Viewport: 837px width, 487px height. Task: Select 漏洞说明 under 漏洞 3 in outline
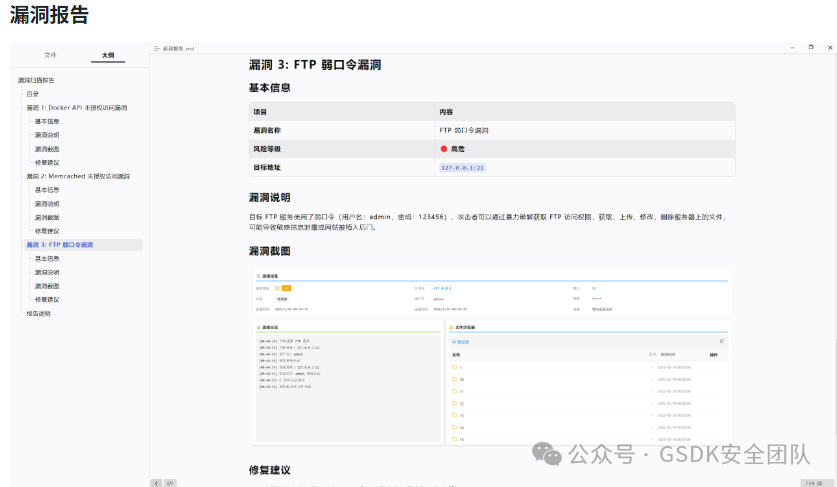47,272
